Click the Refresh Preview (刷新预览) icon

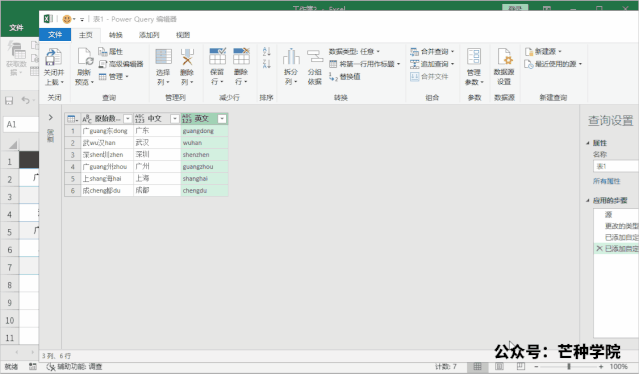tap(85, 57)
